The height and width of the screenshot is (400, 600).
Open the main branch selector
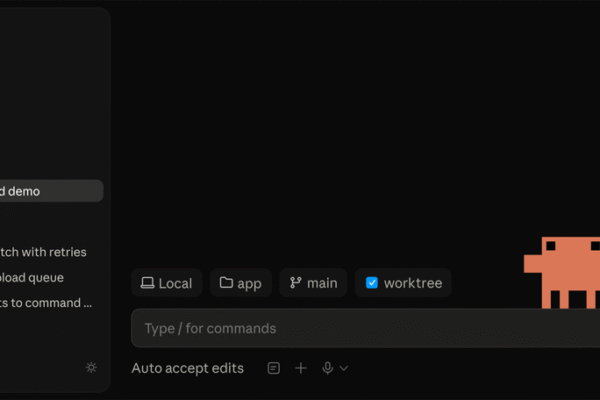(x=313, y=283)
